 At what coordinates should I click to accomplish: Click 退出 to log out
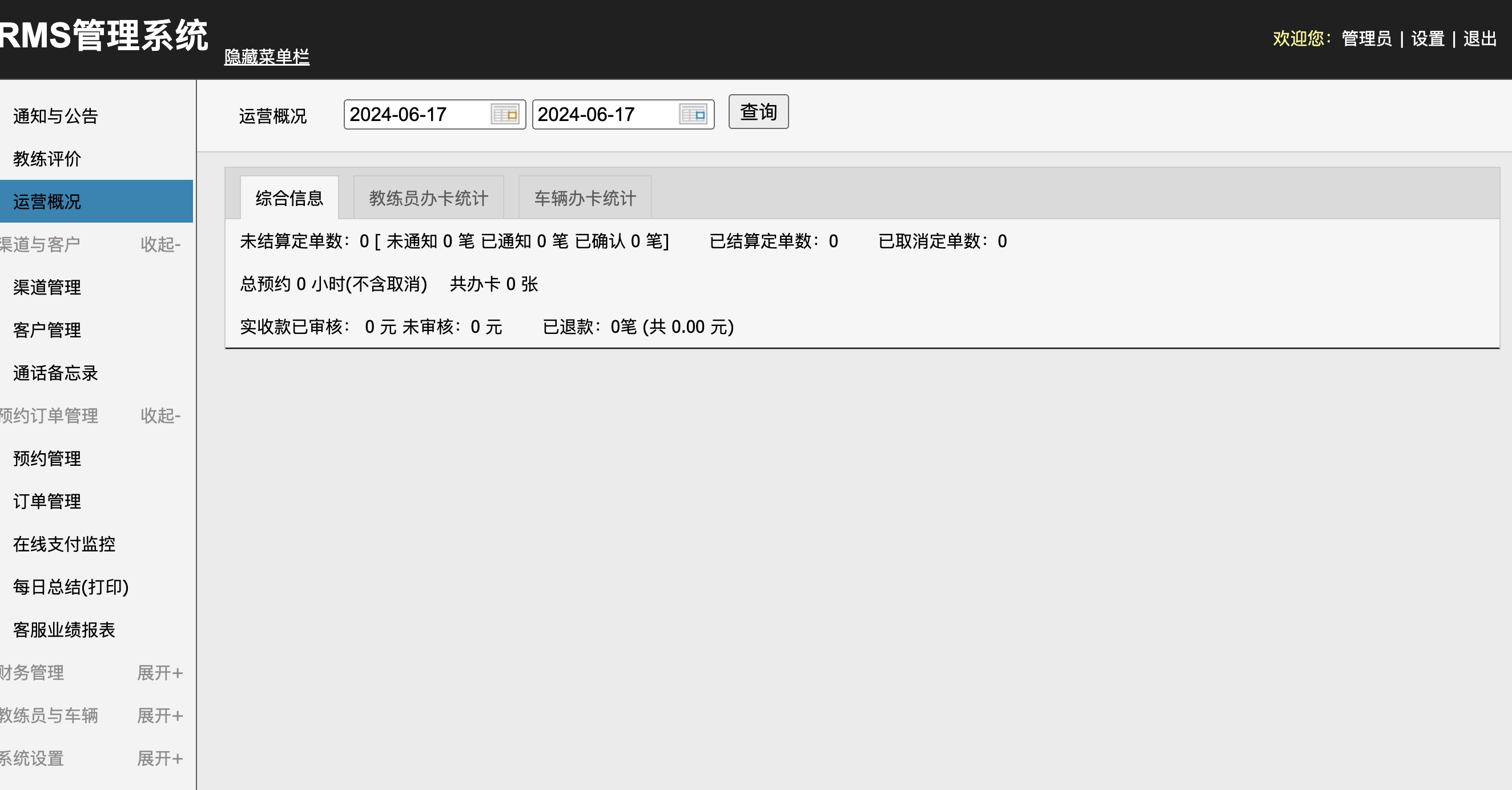click(1479, 39)
